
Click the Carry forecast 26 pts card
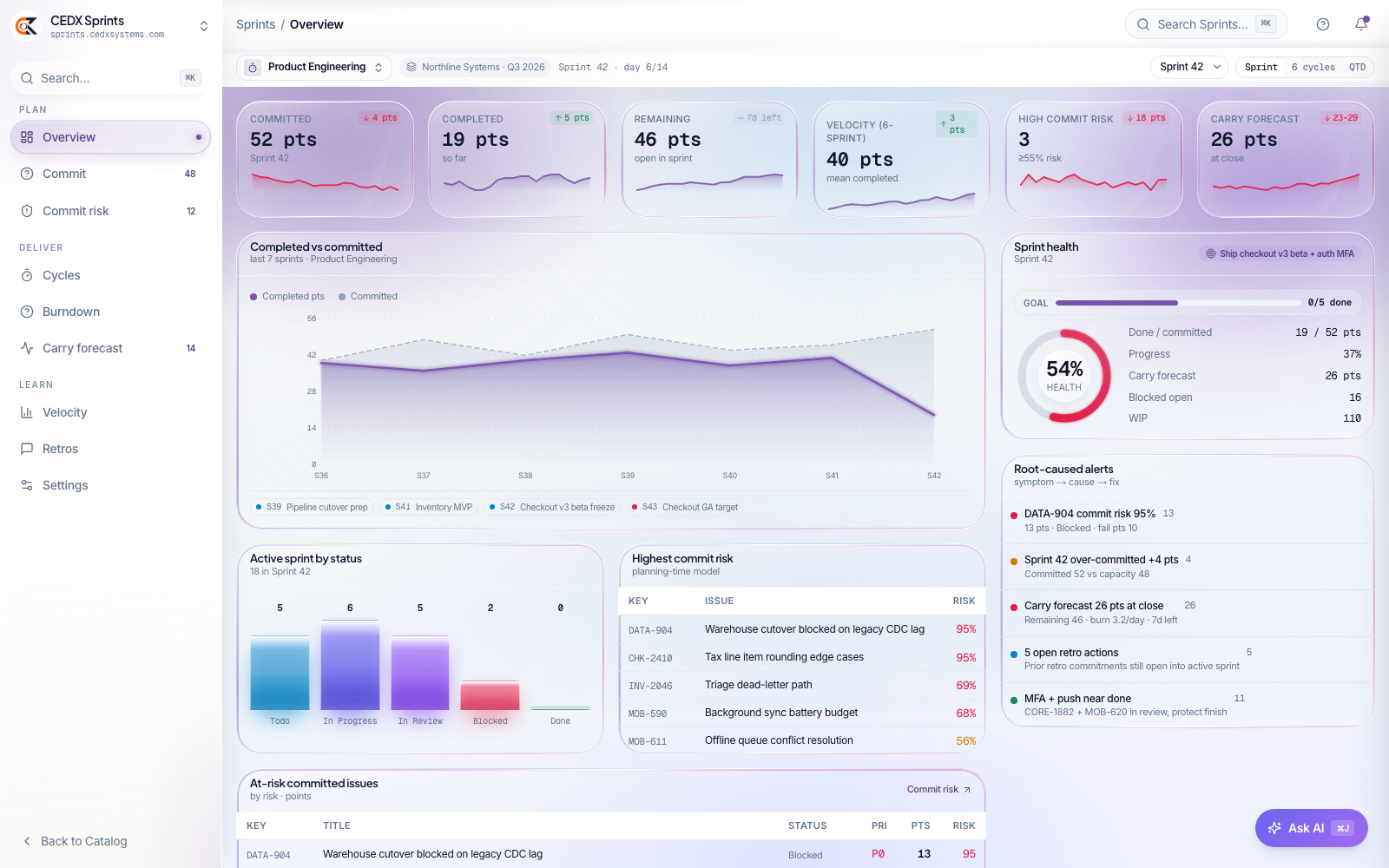[1286, 160]
